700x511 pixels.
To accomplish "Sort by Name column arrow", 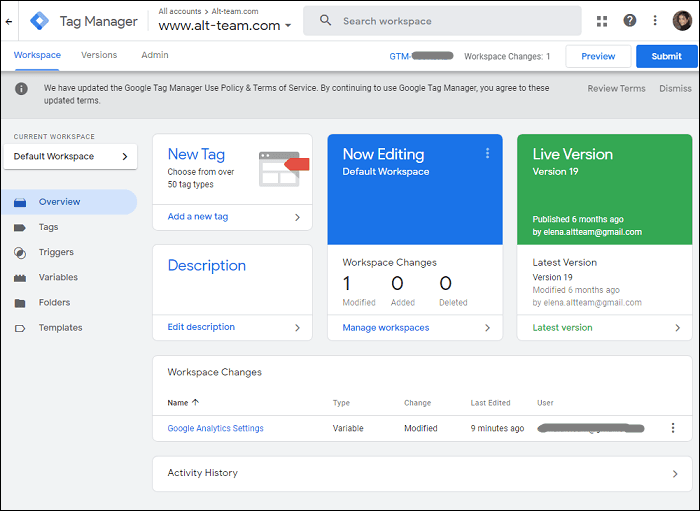I will 196,402.
